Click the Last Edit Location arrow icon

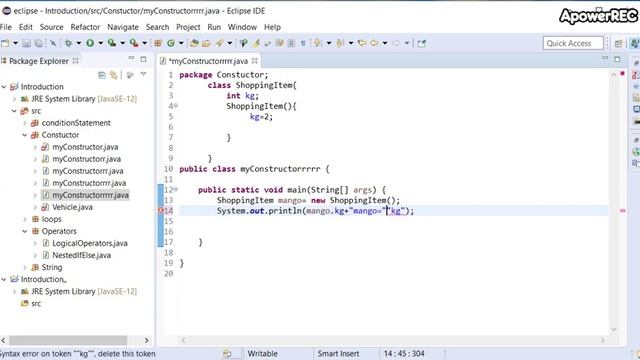click(362, 43)
